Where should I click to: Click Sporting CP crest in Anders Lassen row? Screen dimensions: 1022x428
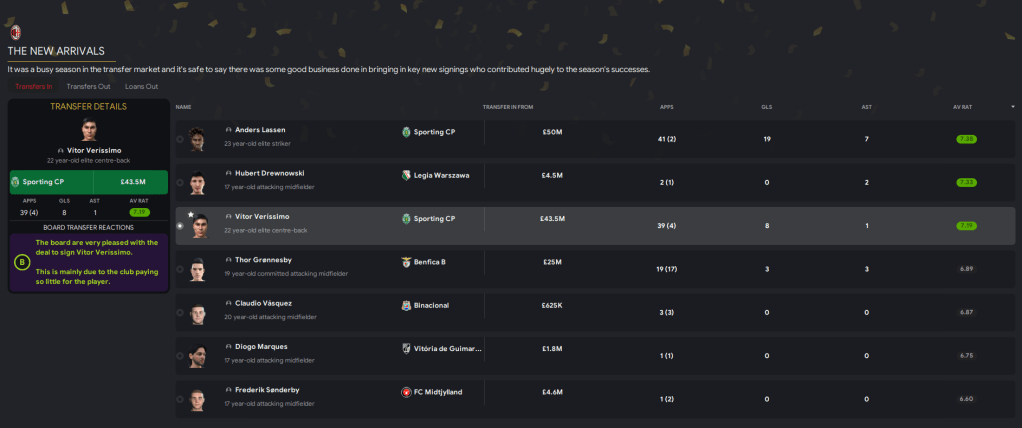pos(406,131)
